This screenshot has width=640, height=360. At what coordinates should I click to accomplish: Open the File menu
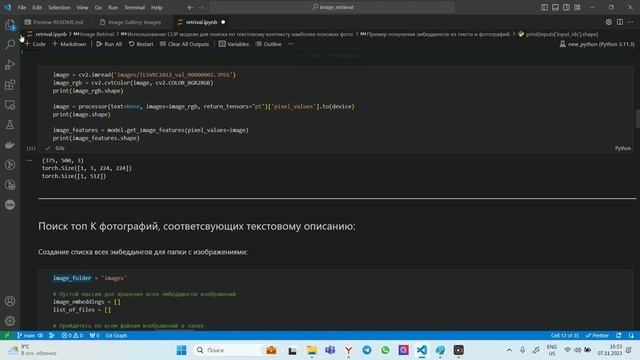tap(22, 7)
